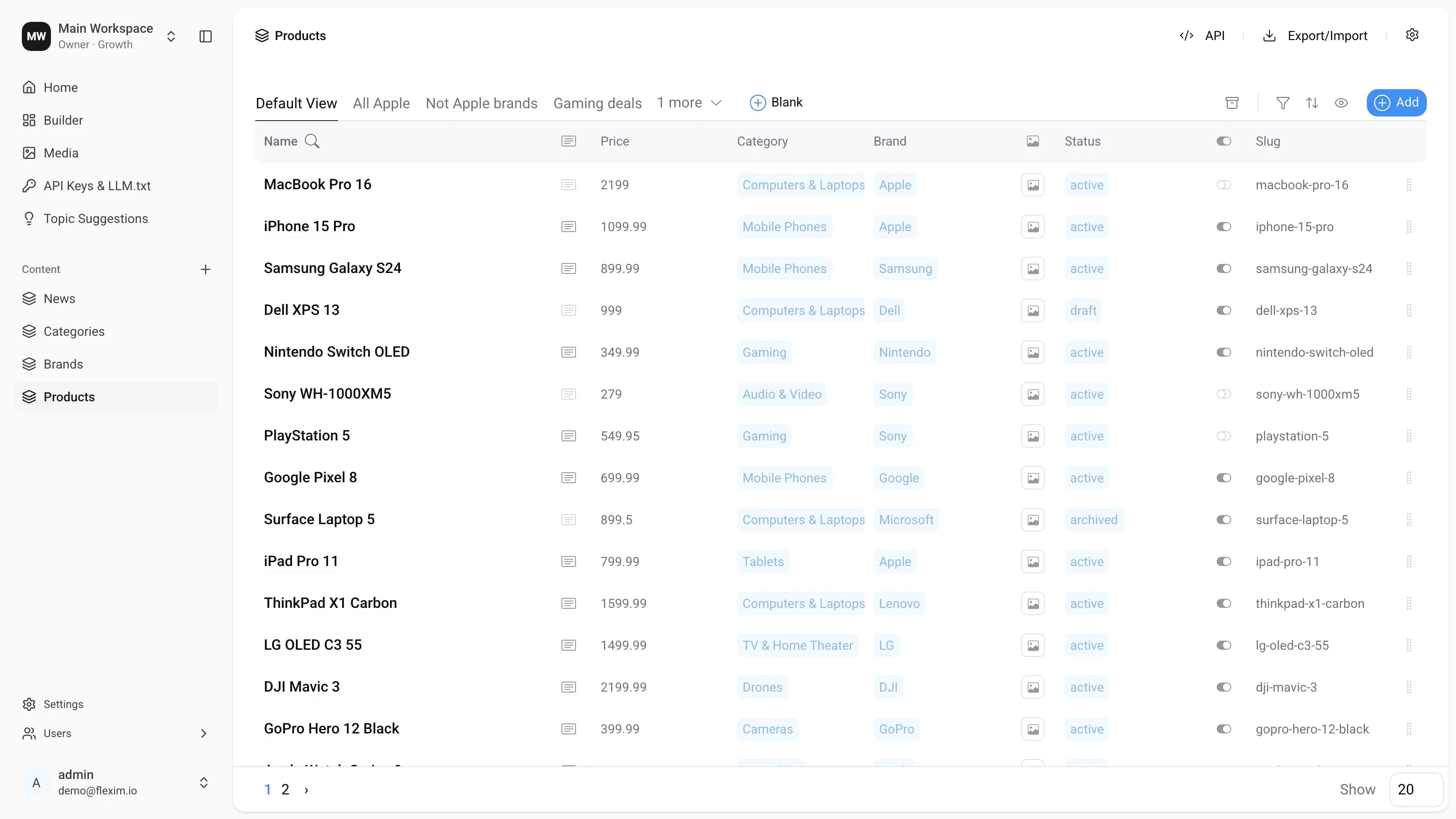This screenshot has width=1456, height=819.
Task: Open Home in sidebar
Action: coord(61,87)
